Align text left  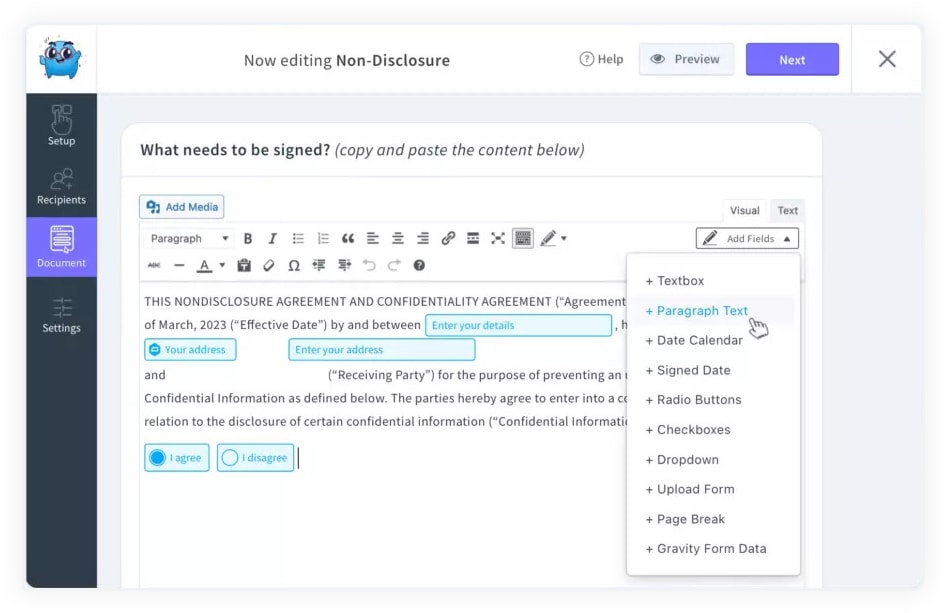pos(372,238)
